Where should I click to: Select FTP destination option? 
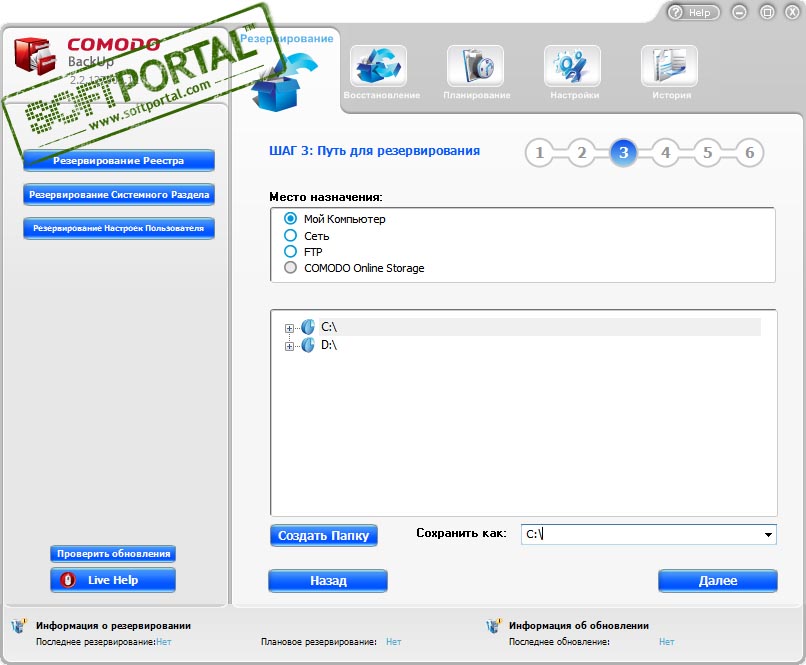pyautogui.click(x=290, y=251)
